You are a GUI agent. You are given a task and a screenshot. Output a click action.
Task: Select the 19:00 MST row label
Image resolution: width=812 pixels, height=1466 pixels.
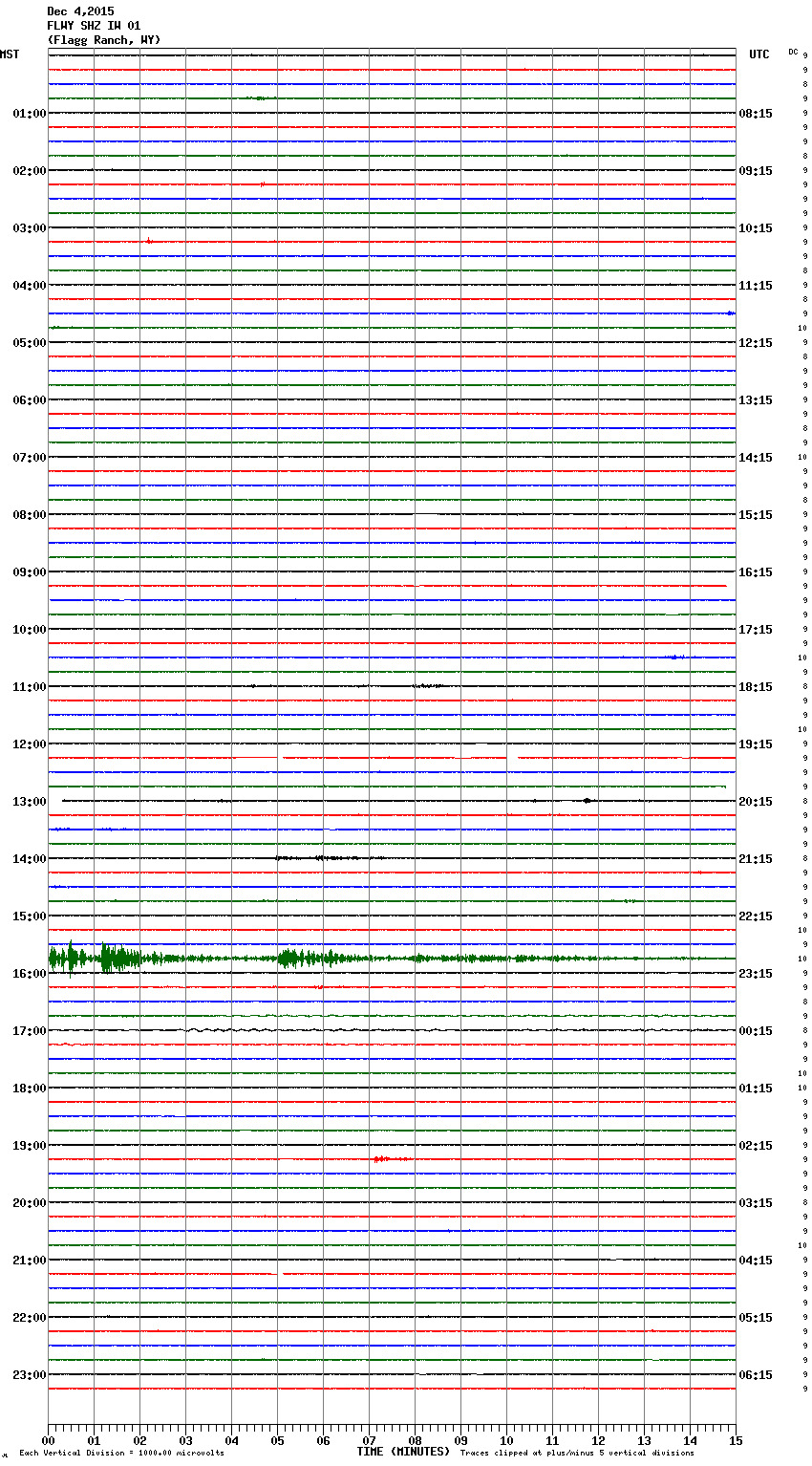coord(29,1146)
